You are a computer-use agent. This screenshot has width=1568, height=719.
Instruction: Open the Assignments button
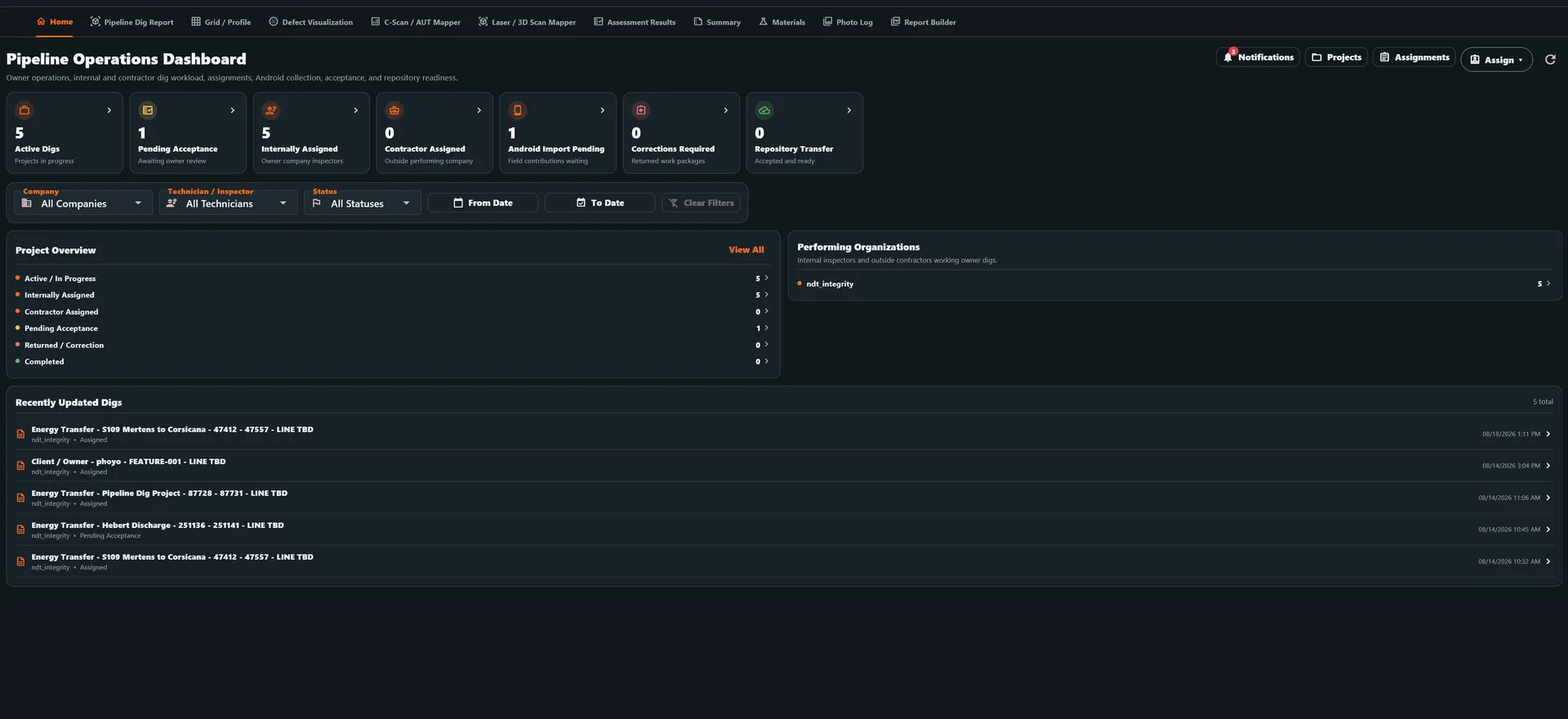tap(1414, 57)
